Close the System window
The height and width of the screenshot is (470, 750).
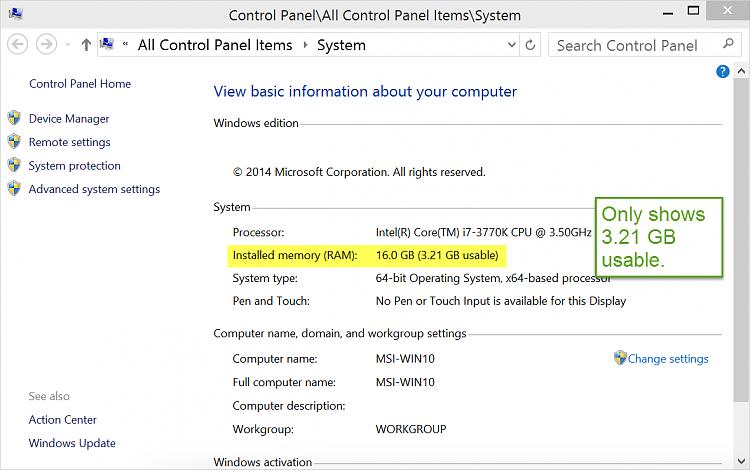728,10
